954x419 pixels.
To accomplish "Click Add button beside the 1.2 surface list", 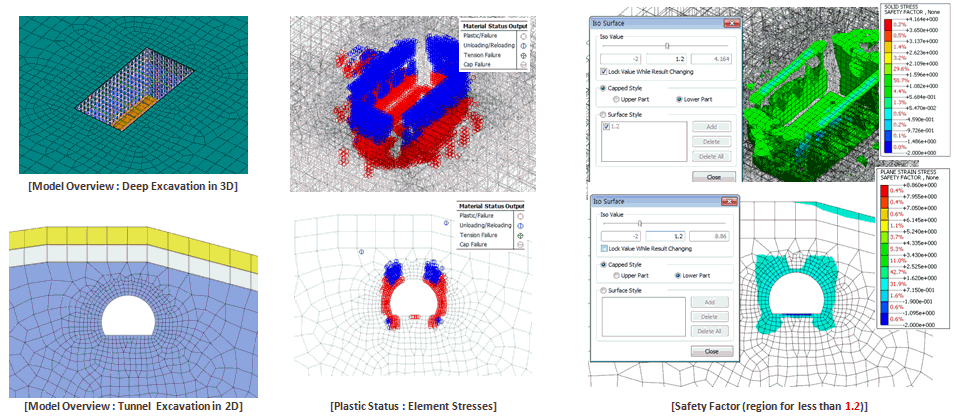I will (710, 127).
